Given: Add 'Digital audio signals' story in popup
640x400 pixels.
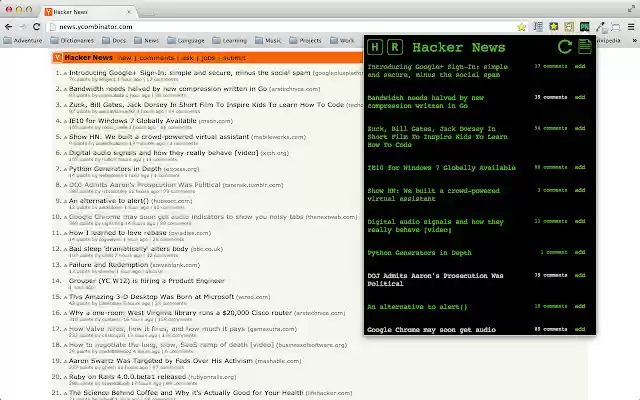Looking at the screenshot, I should click(x=580, y=222).
